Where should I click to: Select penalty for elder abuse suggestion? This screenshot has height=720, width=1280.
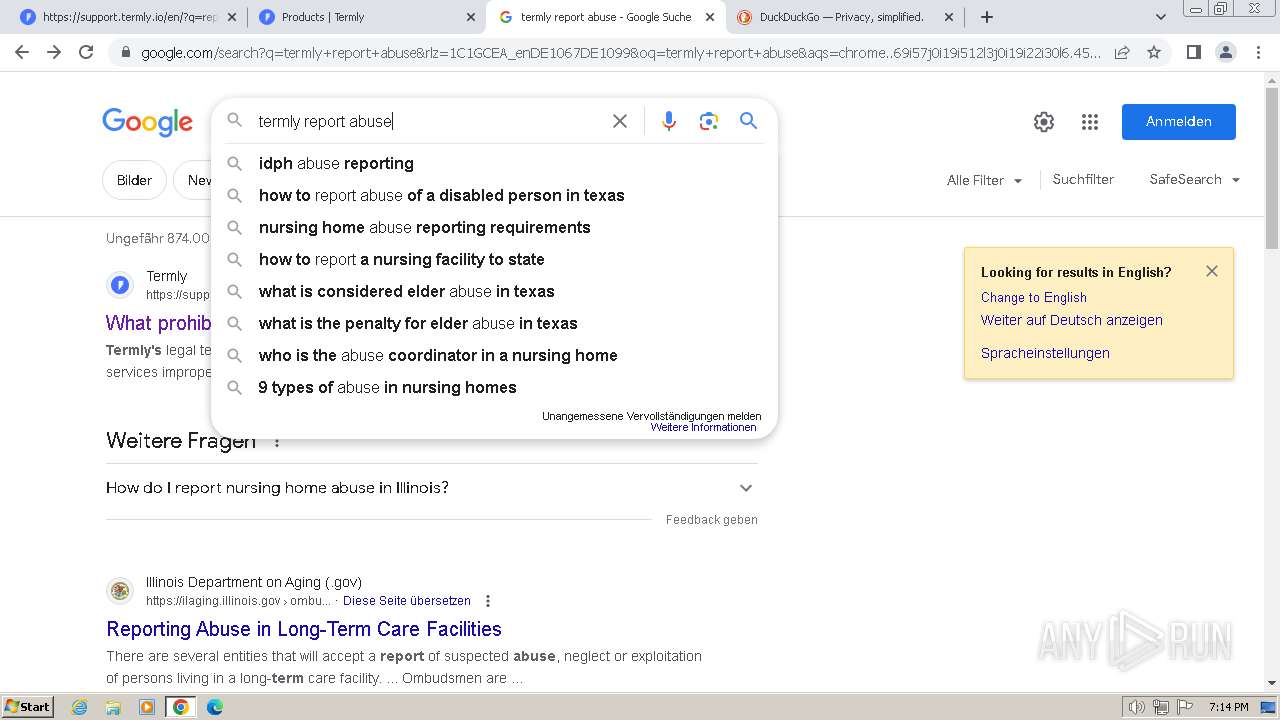494,323
